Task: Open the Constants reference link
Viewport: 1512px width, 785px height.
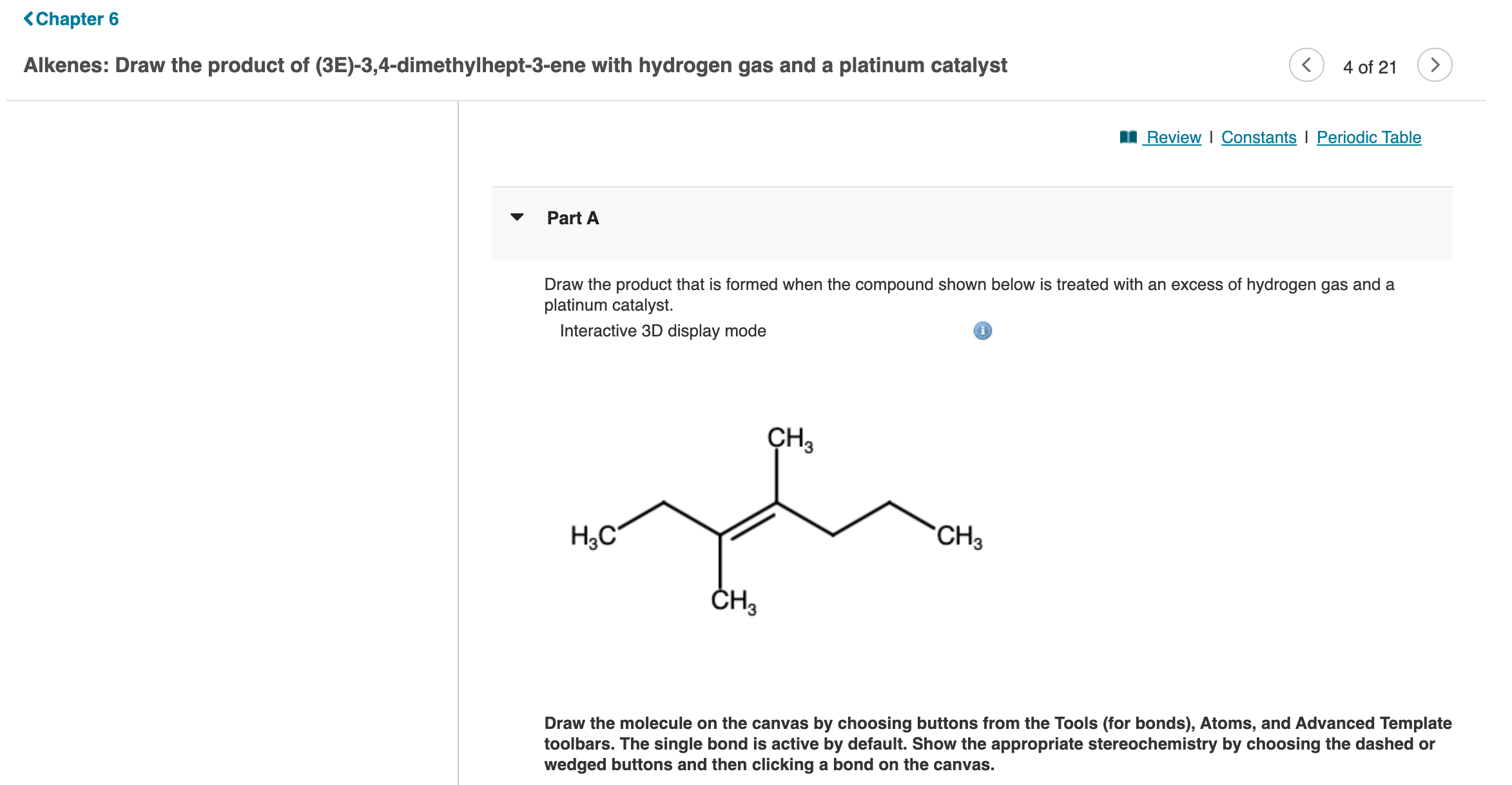Action: click(1259, 137)
